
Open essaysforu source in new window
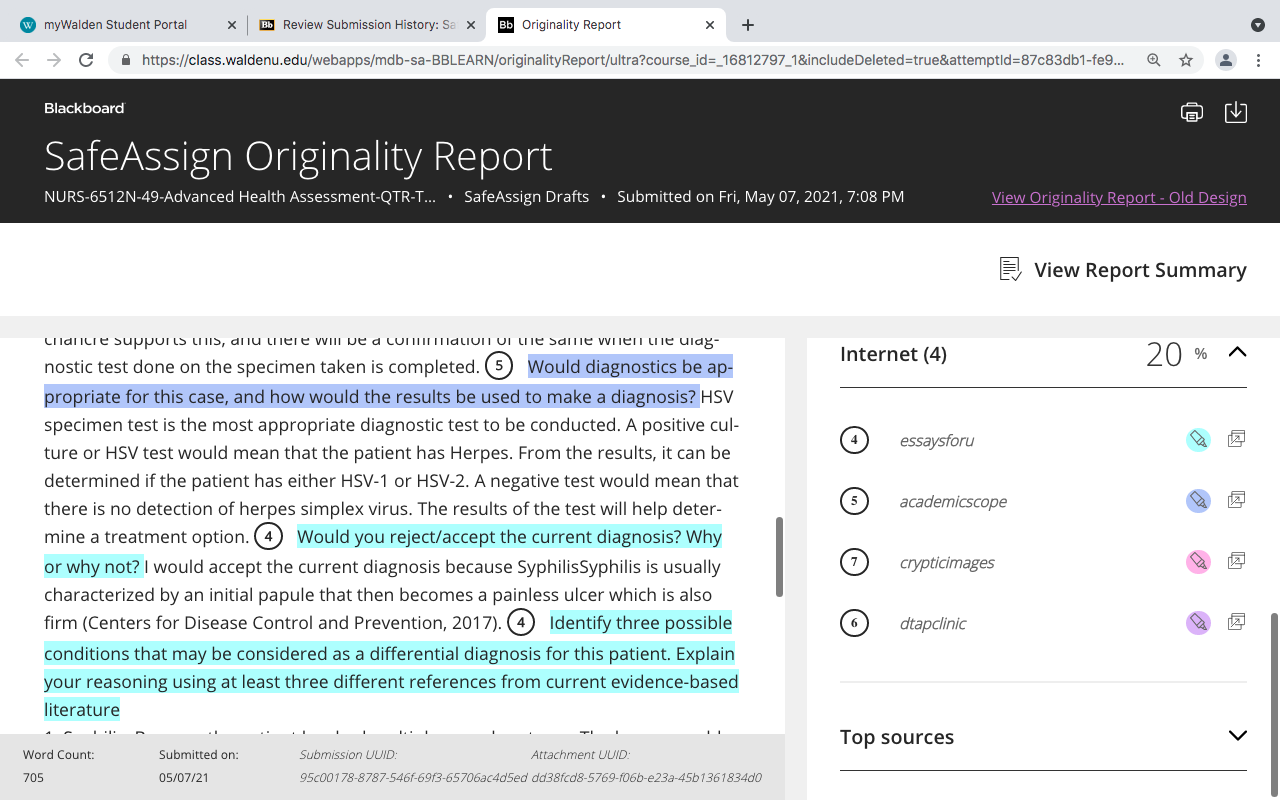1237,439
